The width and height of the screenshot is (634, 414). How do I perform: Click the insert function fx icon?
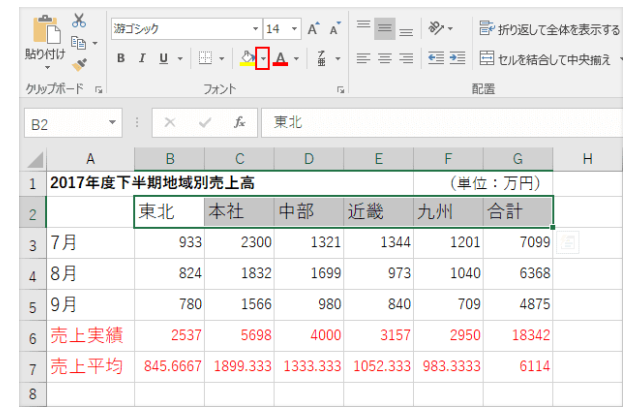239,123
